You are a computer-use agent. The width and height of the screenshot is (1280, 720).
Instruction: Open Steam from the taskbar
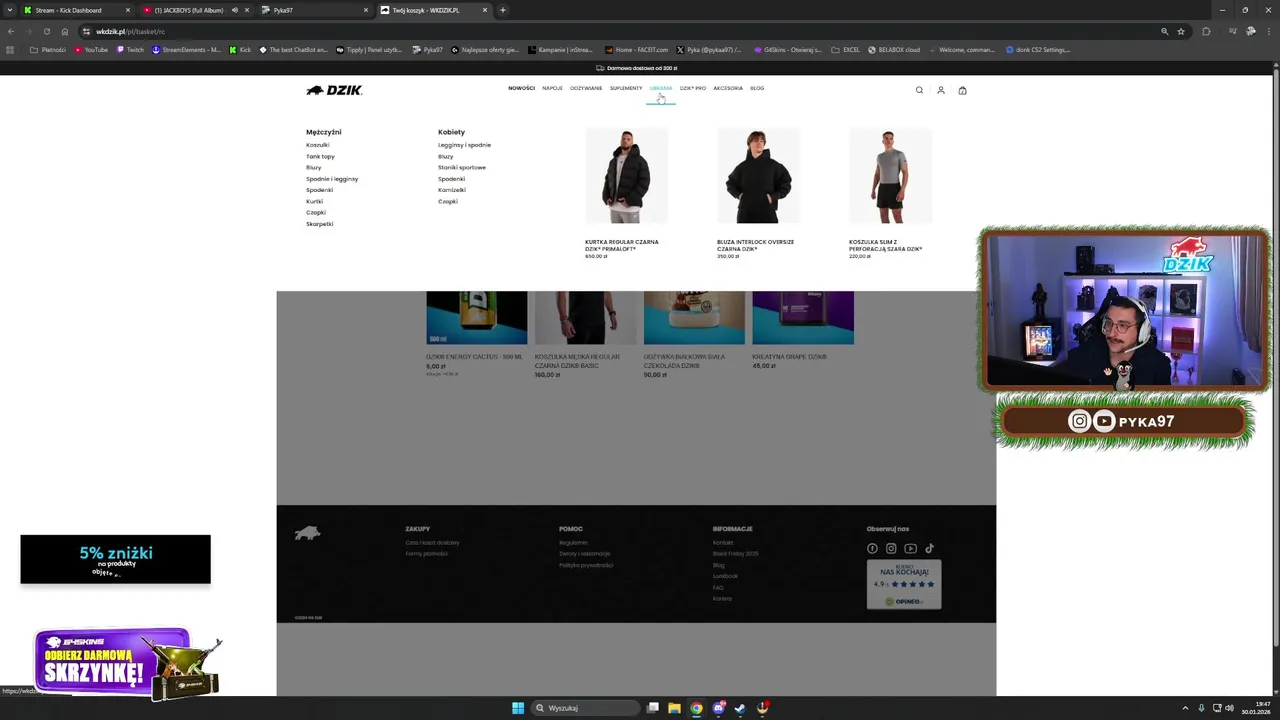740,708
